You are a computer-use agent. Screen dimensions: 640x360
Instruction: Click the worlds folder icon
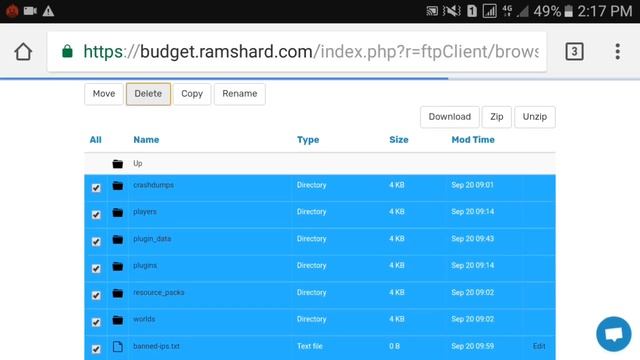pos(118,320)
